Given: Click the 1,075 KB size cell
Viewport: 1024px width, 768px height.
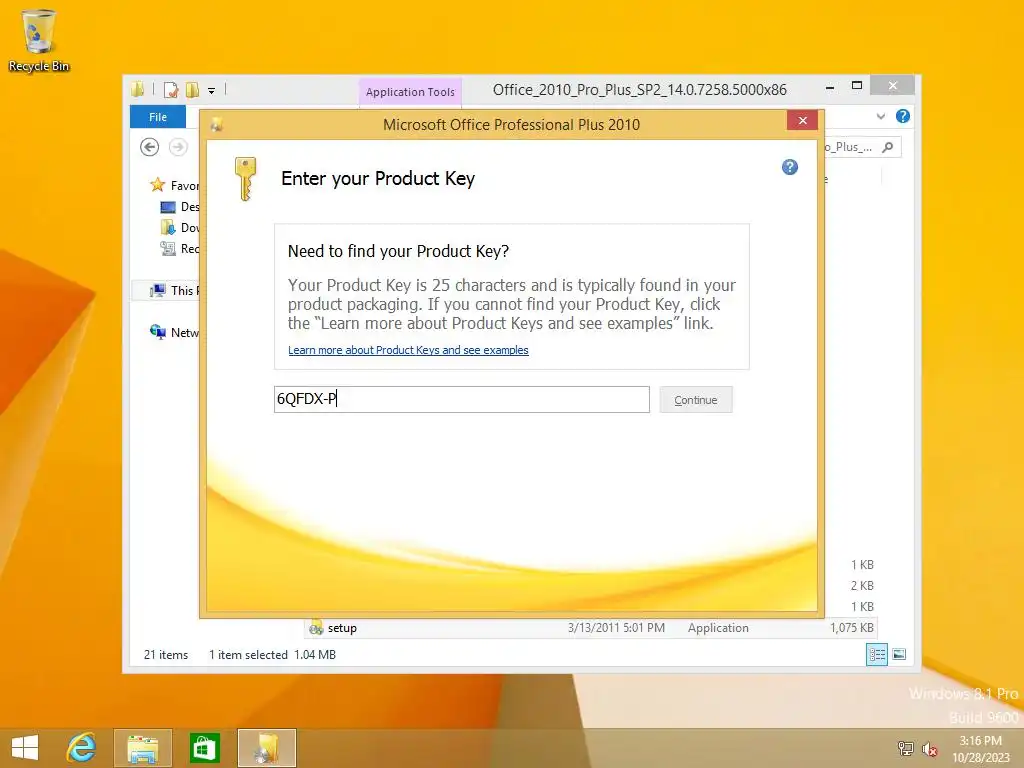Looking at the screenshot, I should click(x=852, y=628).
